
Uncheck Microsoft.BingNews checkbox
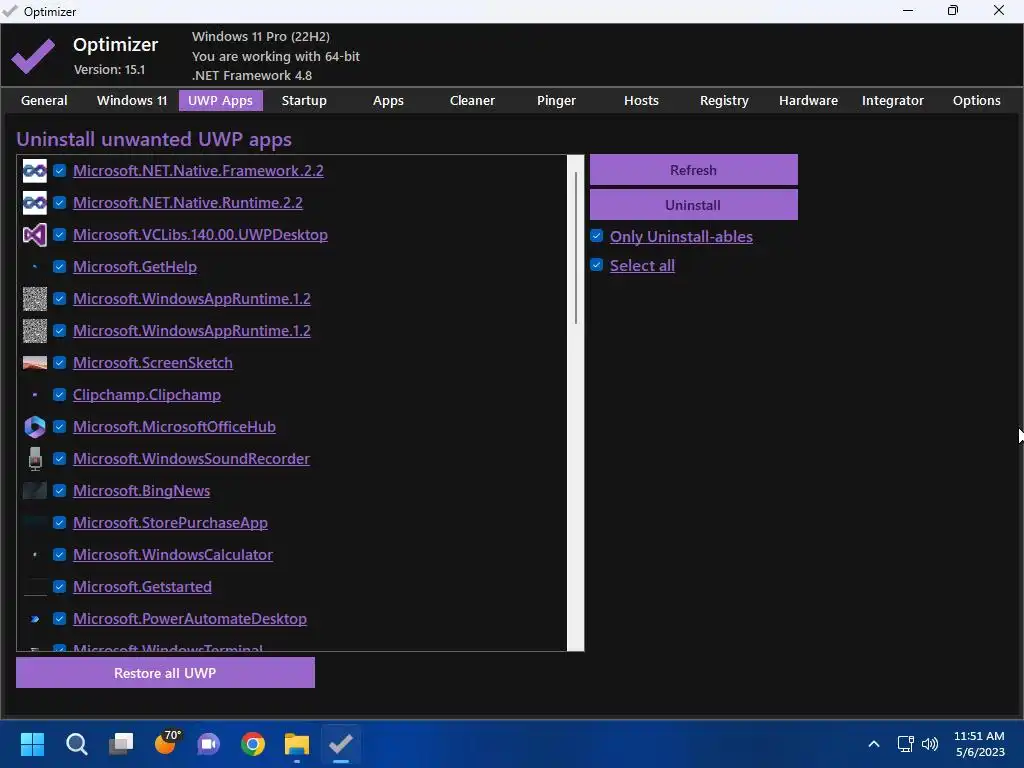(59, 490)
